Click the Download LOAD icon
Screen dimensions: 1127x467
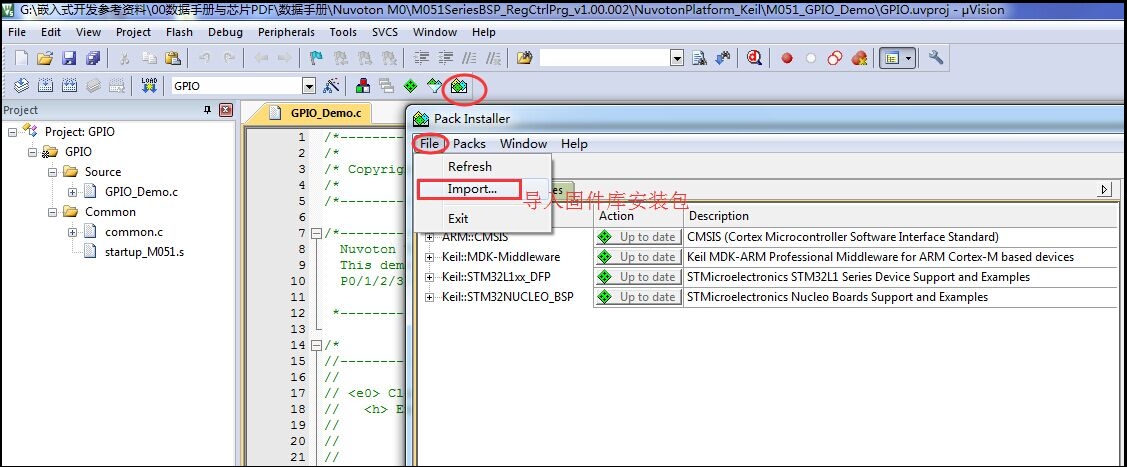(x=150, y=85)
